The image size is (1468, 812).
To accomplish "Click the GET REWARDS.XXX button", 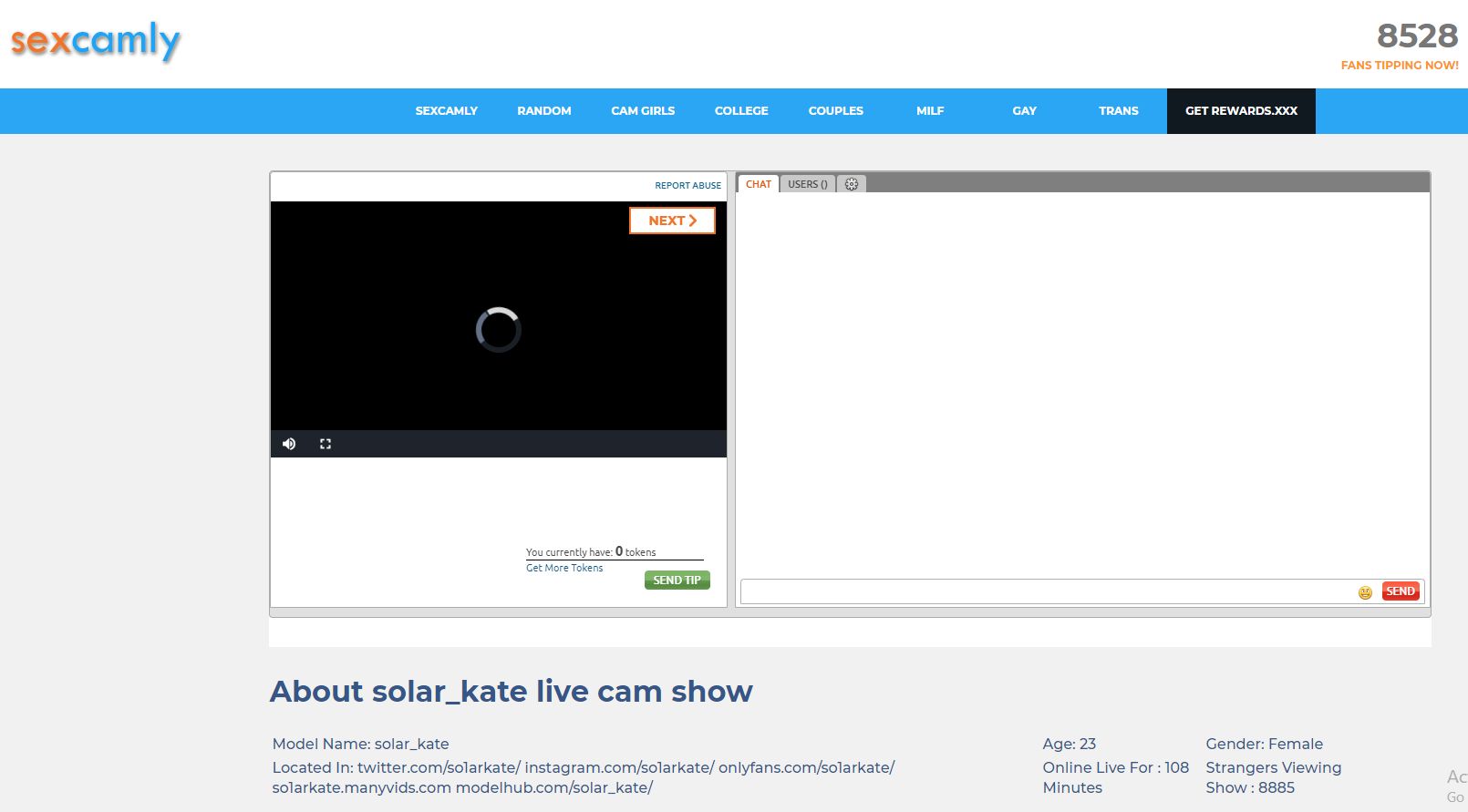I will pos(1241,111).
